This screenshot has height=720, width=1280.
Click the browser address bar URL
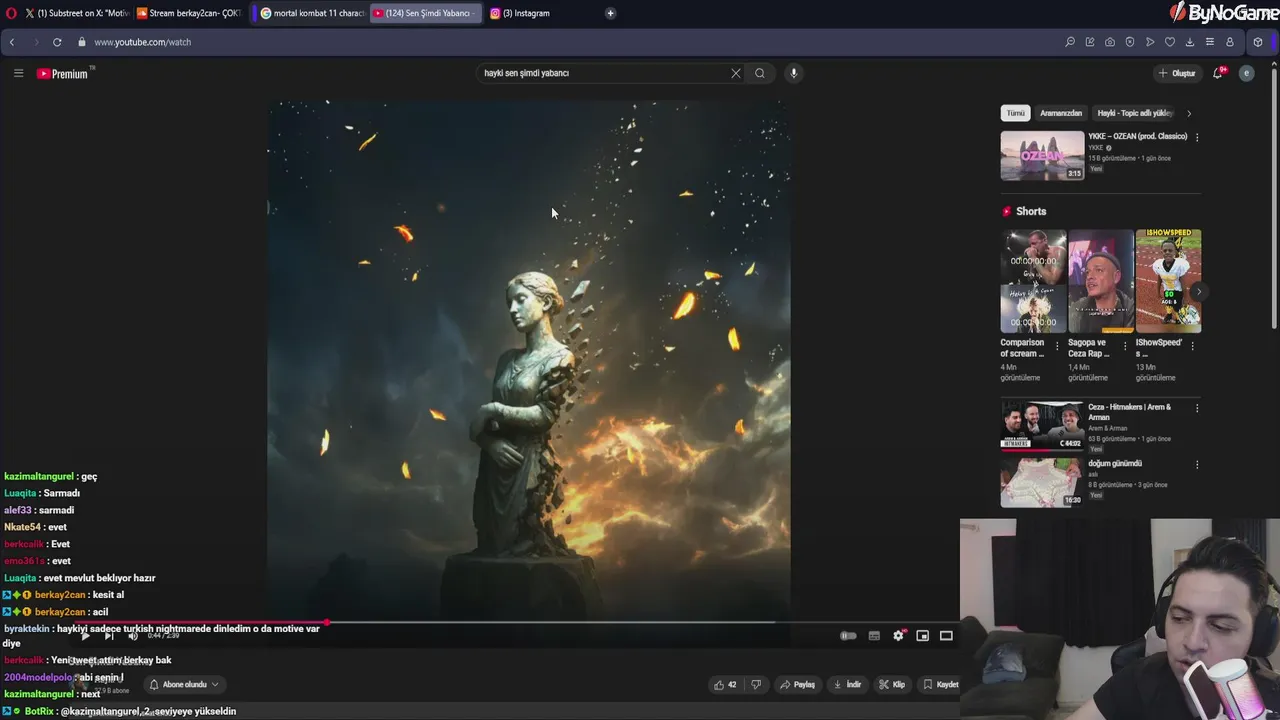[143, 42]
